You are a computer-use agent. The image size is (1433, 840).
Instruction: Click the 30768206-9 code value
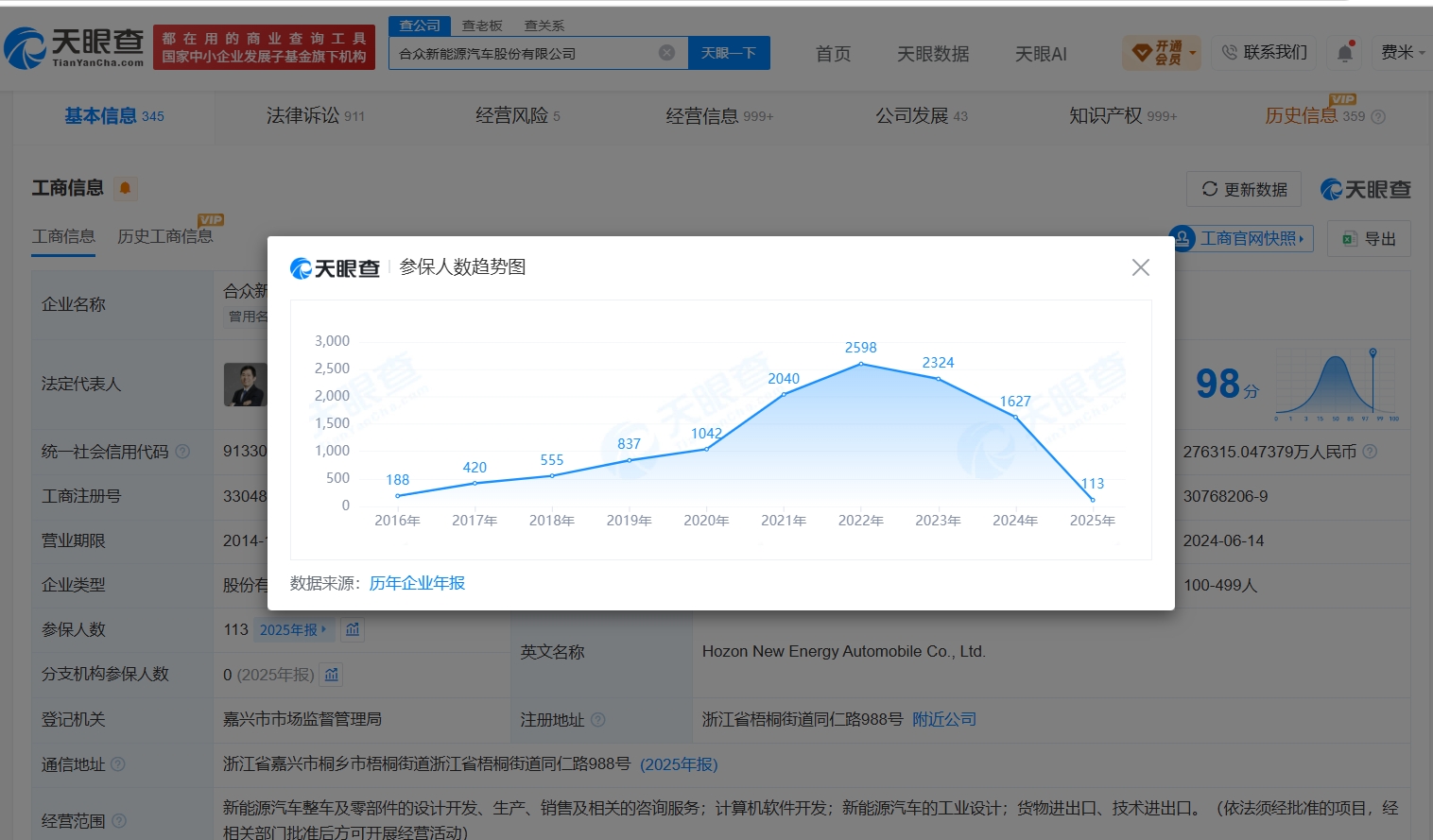1226,496
